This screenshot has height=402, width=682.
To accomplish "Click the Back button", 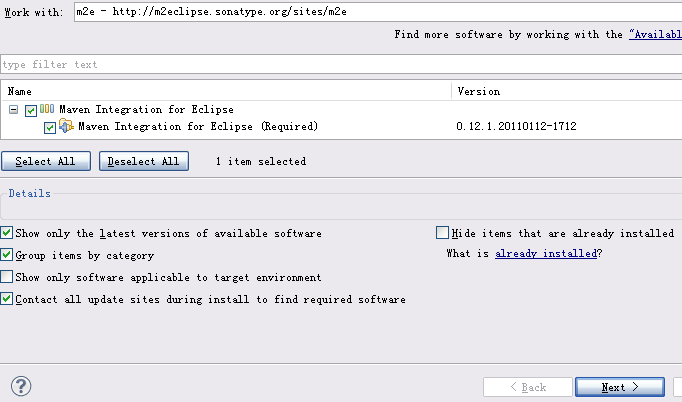I will click(x=528, y=387).
